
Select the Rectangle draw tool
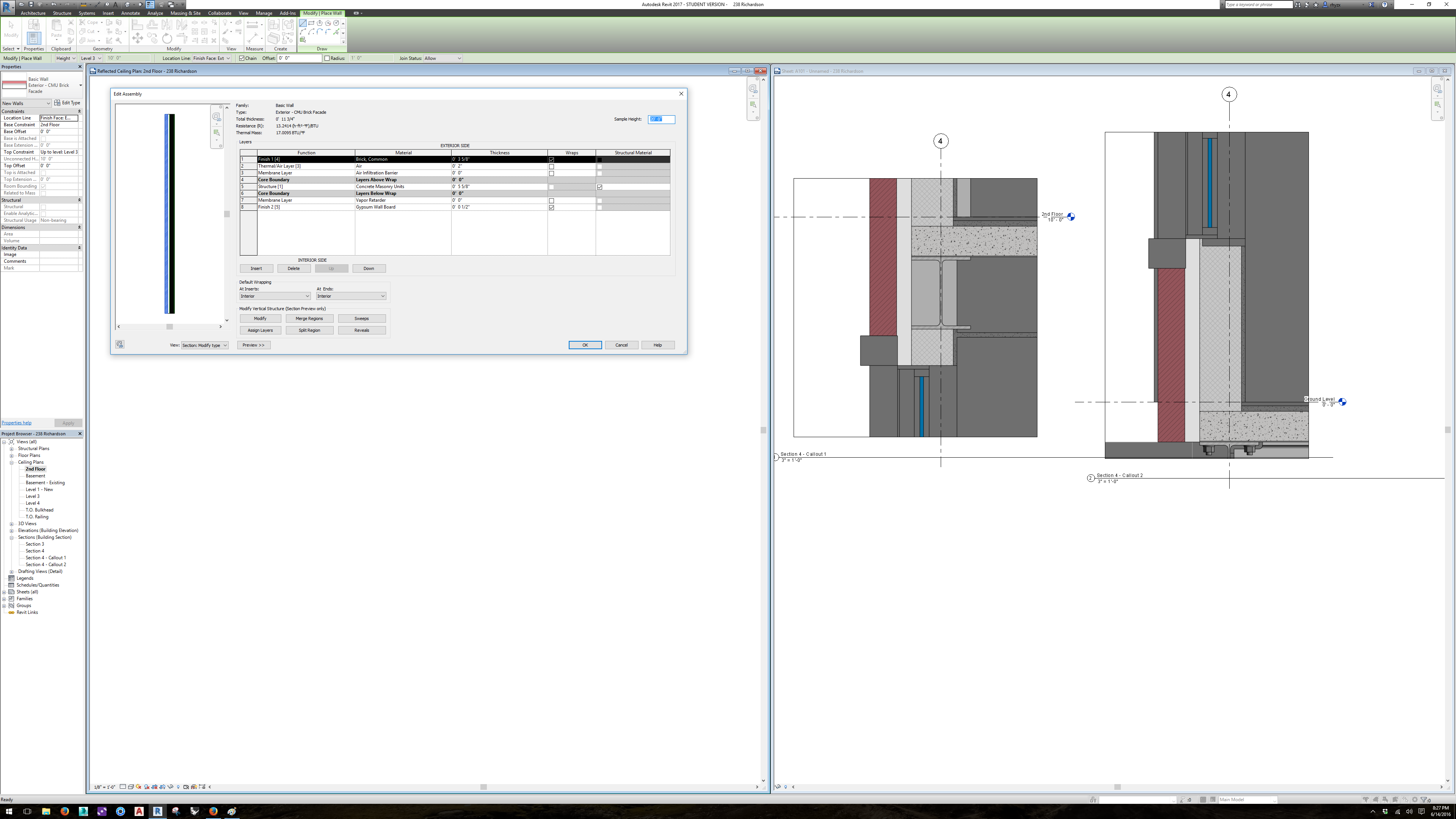[x=311, y=23]
